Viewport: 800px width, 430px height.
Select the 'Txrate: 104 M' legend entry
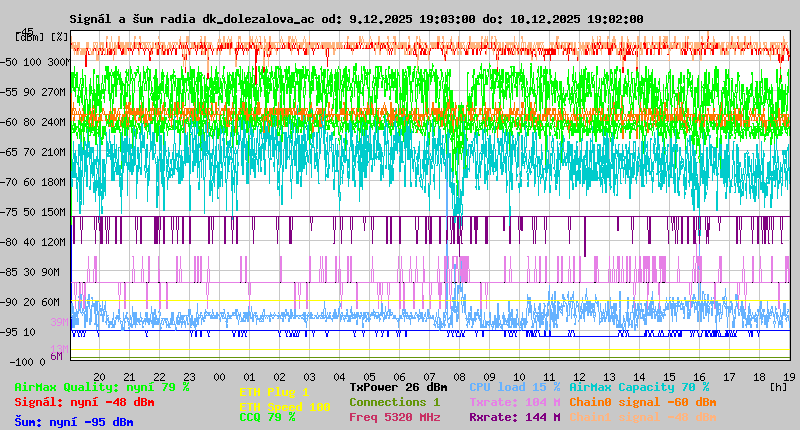click(514, 402)
